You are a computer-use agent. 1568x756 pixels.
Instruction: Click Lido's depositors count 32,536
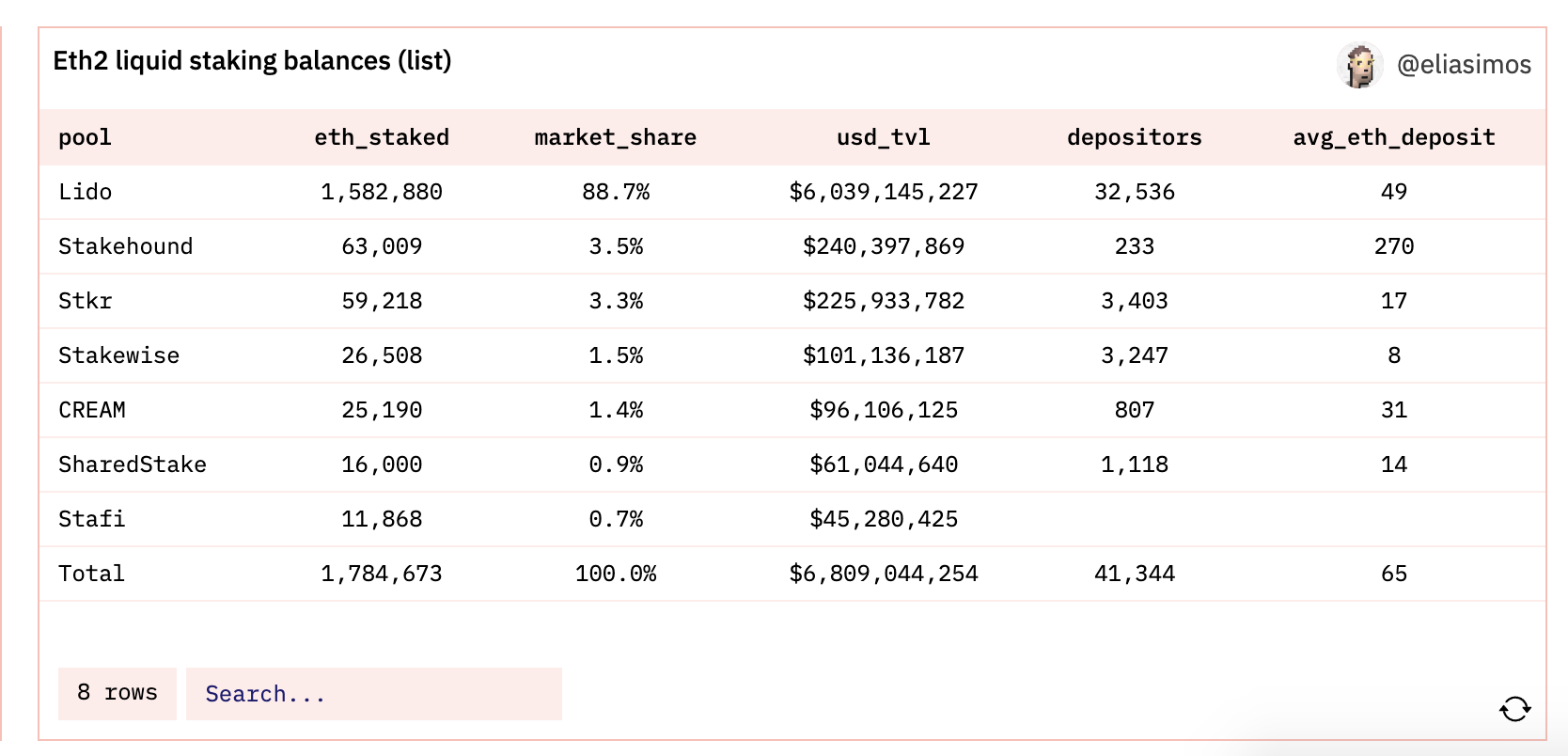pos(1135,192)
